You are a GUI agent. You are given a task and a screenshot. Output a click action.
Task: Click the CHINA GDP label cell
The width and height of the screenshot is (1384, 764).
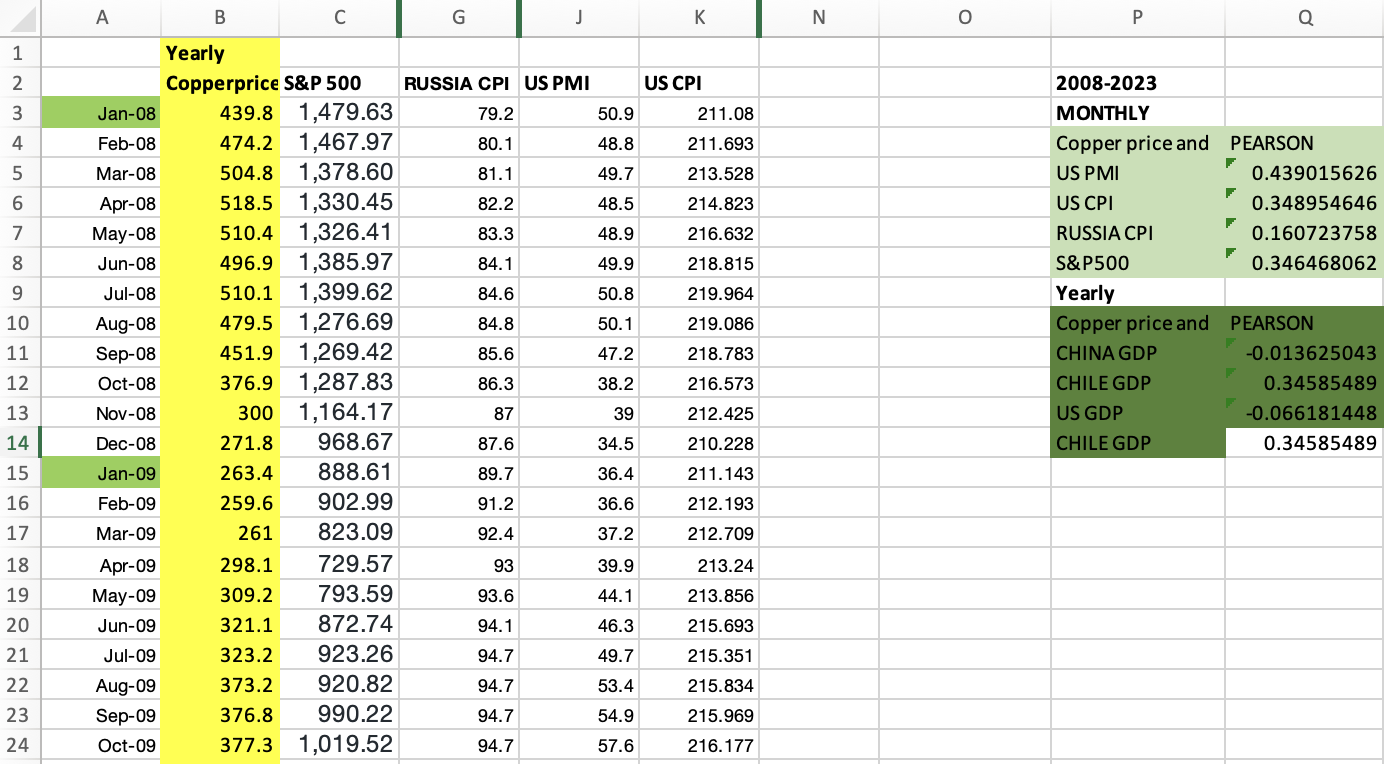click(1138, 353)
